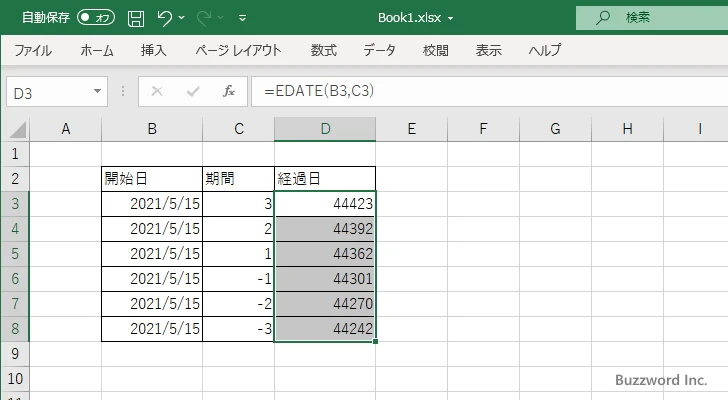The width and height of the screenshot is (728, 400).
Task: Select row 10 header
Action: (x=15, y=379)
